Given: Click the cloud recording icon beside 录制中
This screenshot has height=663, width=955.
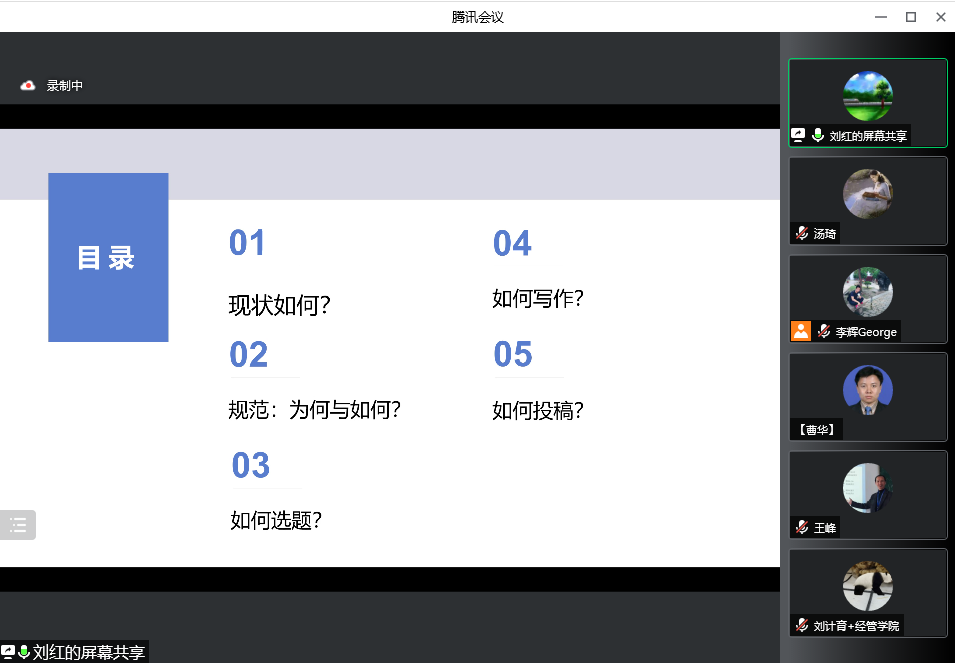Looking at the screenshot, I should (x=28, y=86).
